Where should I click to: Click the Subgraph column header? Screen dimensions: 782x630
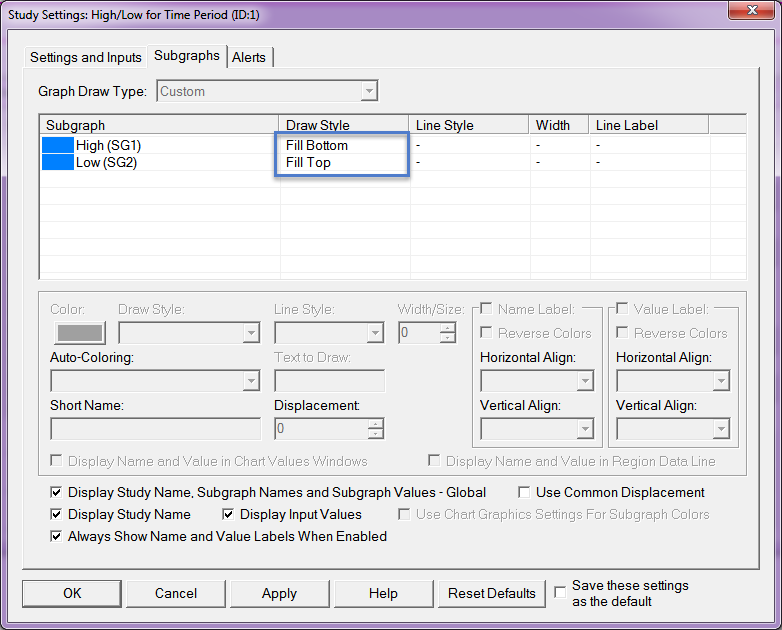(159, 125)
